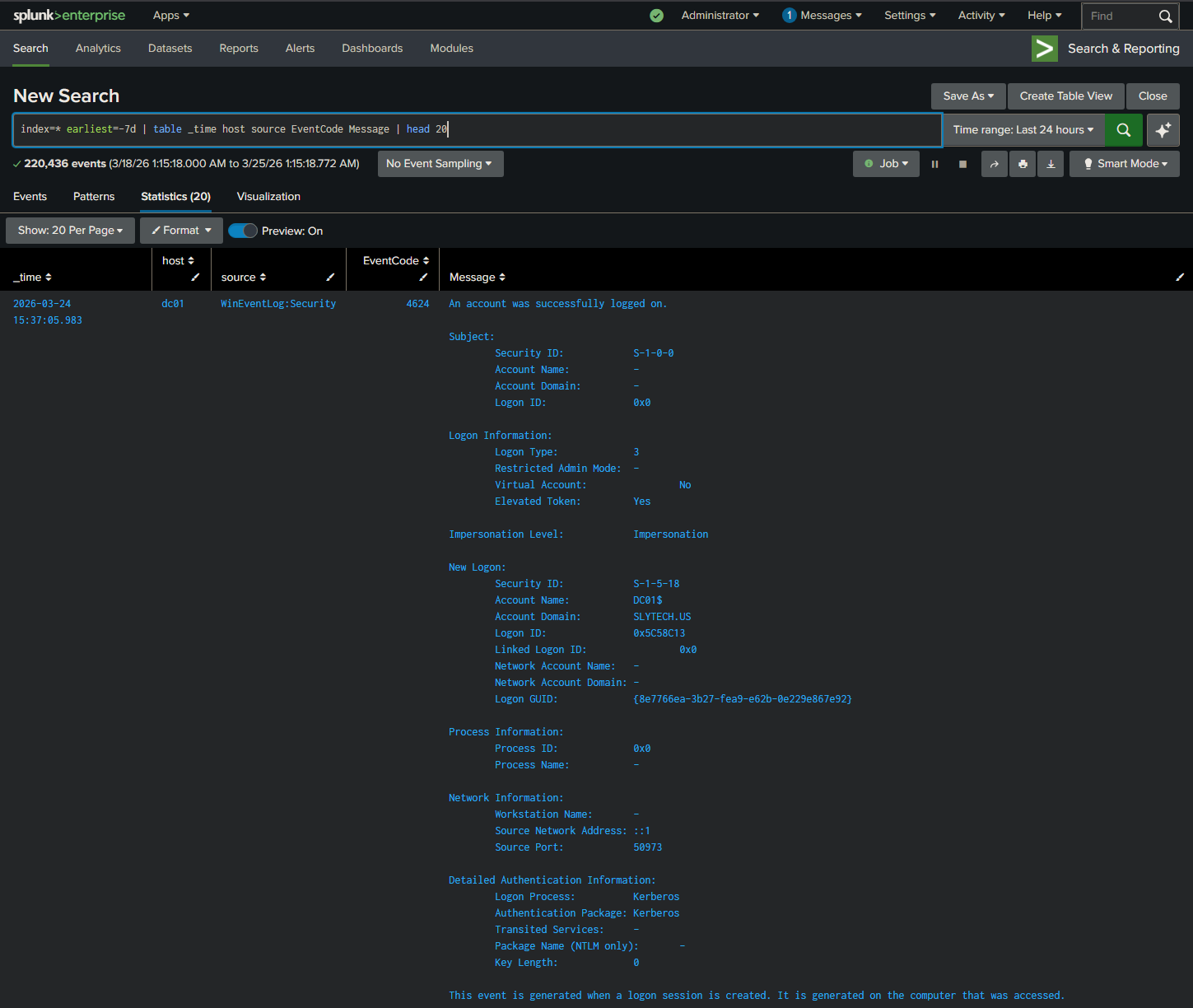The width and height of the screenshot is (1193, 1008).
Task: Edit the Message column with the pencil icon
Action: 1180,278
